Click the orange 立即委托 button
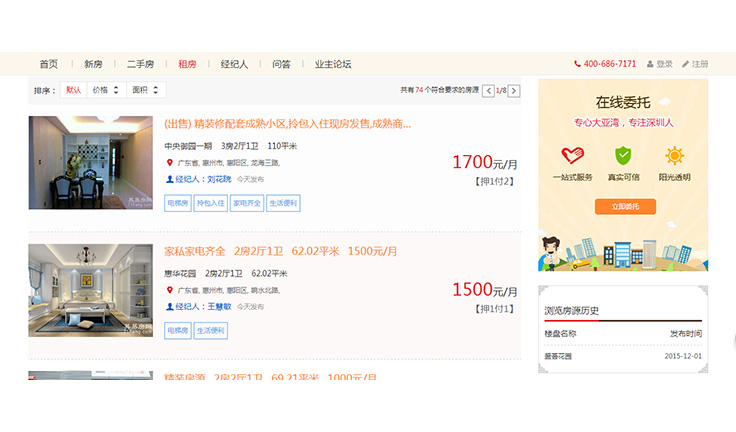736x432 pixels. tap(625, 207)
